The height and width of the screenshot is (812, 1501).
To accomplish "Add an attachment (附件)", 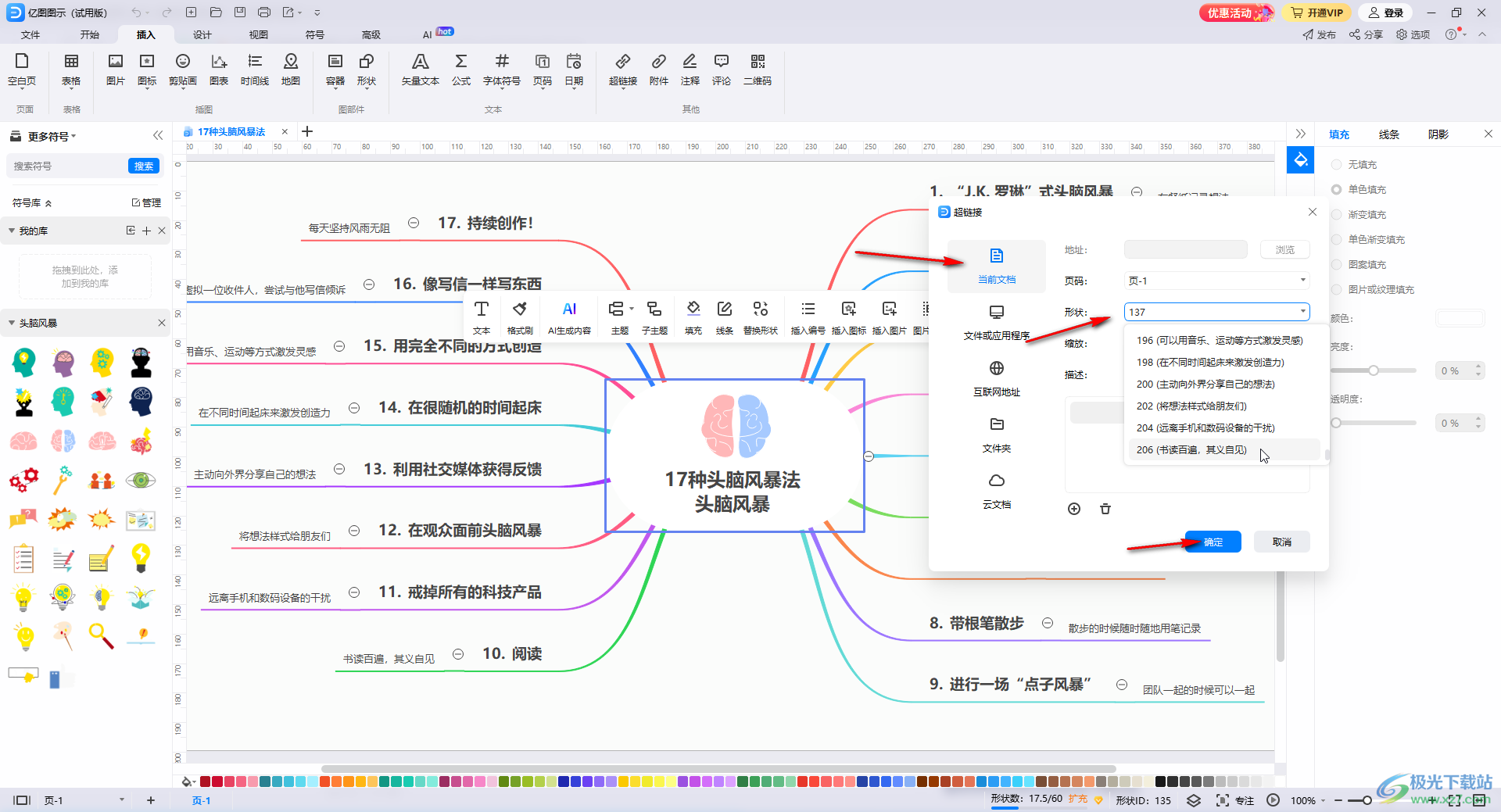I will 659,70.
